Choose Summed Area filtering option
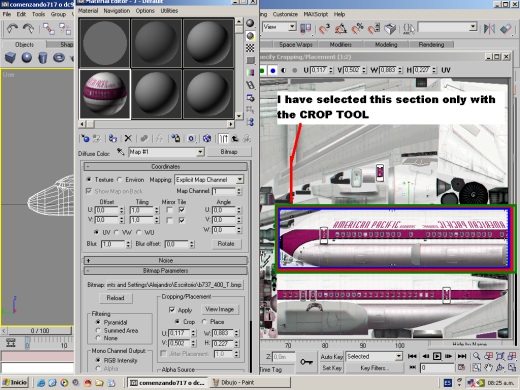The width and height of the screenshot is (520, 390). pyautogui.click(x=98, y=330)
